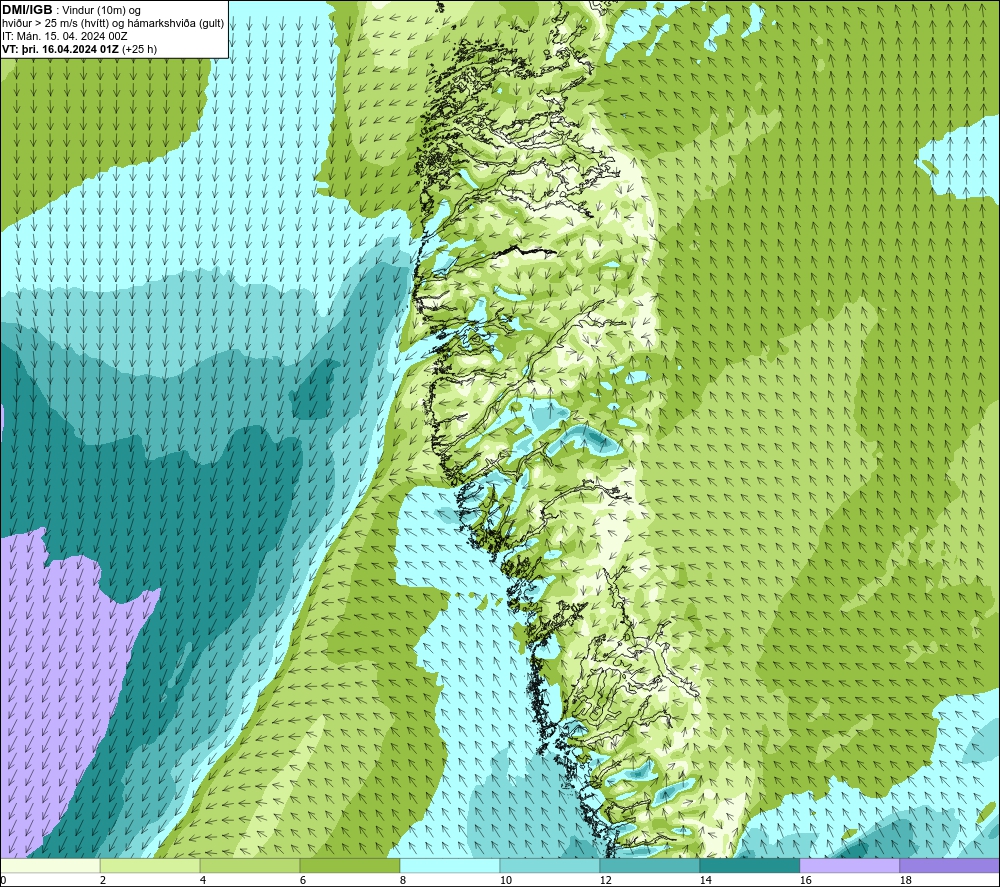Click the 16–18 m/s light purple swatch
This screenshot has width=1000, height=887.
pyautogui.click(x=849, y=865)
